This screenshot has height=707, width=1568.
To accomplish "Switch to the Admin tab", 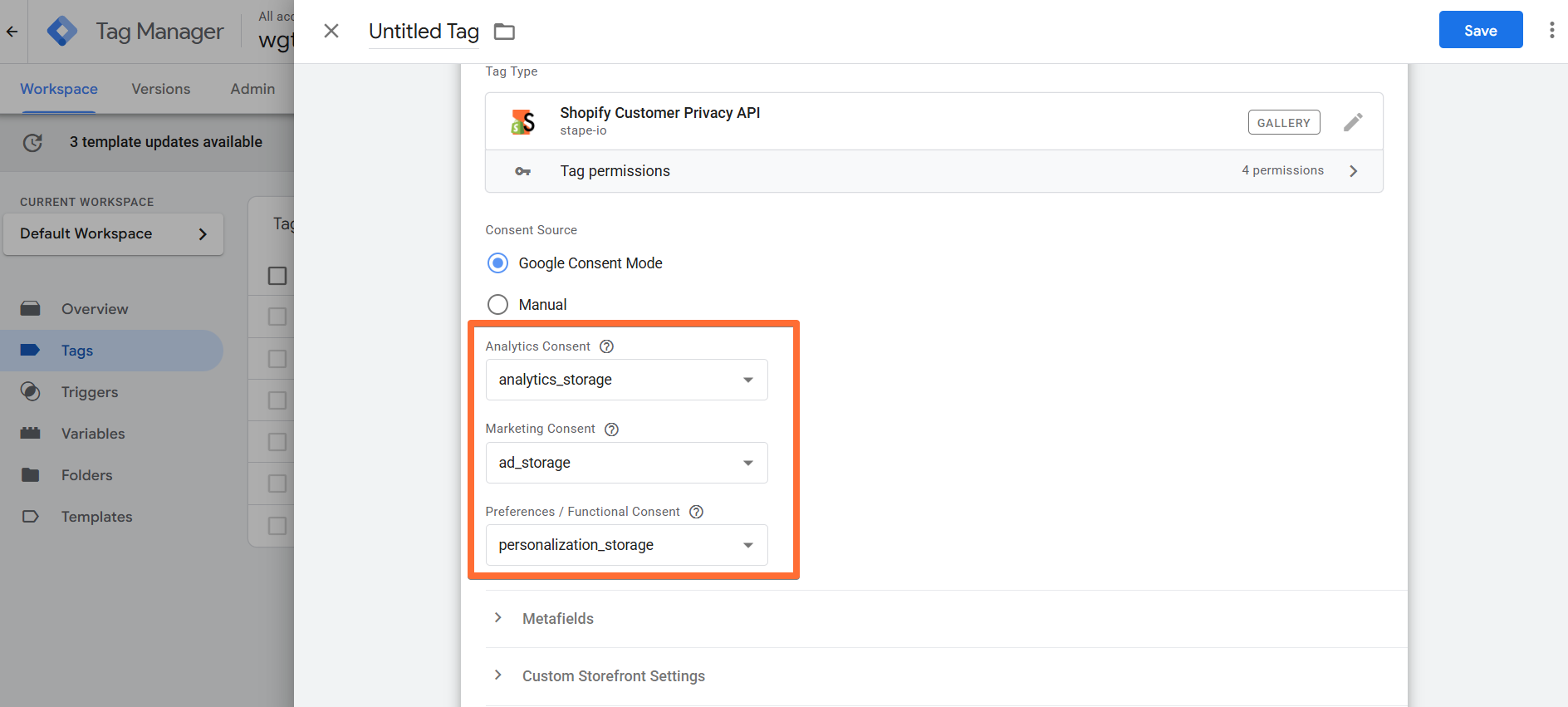I will pyautogui.click(x=252, y=89).
